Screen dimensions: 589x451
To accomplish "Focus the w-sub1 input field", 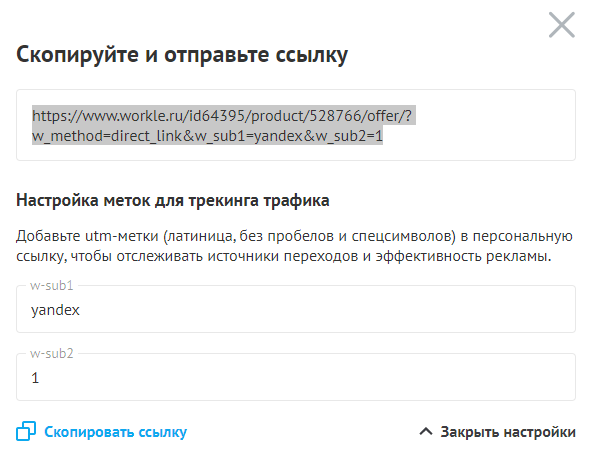I will (x=296, y=309).
